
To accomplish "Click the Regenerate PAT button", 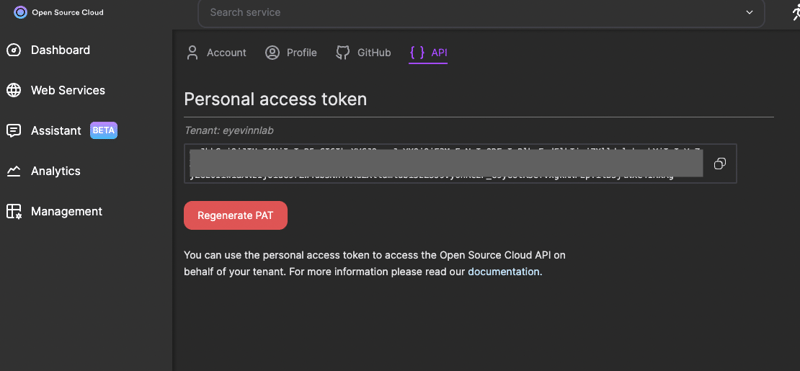I will 236,215.
